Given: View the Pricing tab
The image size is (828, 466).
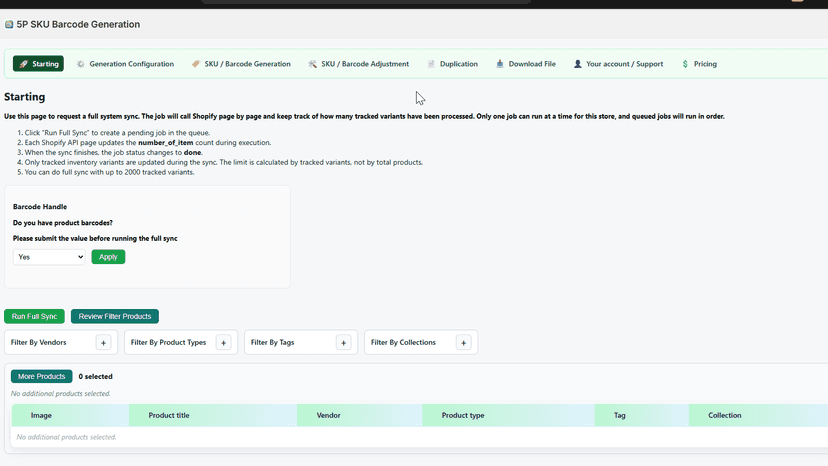Looking at the screenshot, I should pyautogui.click(x=700, y=64).
